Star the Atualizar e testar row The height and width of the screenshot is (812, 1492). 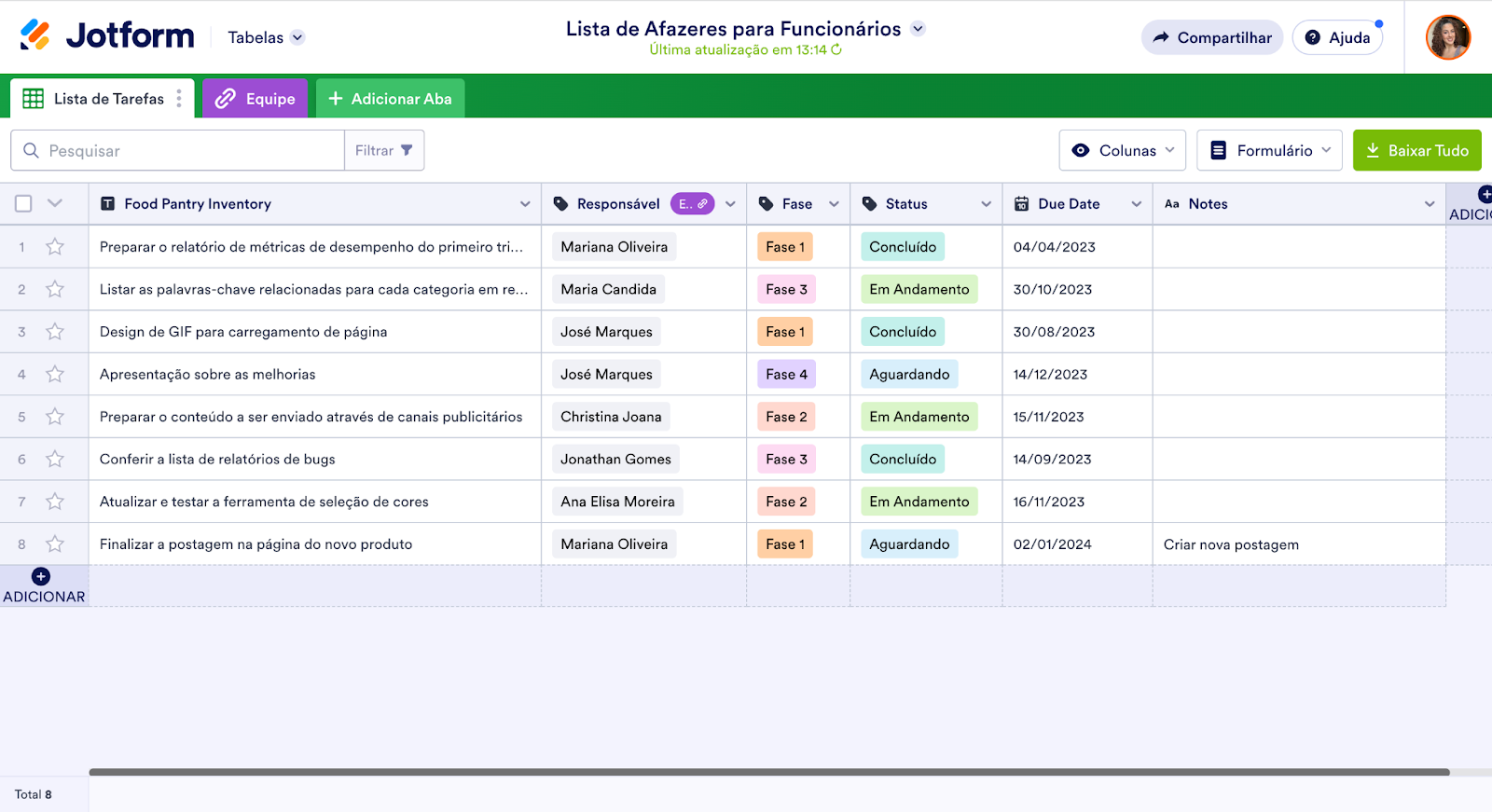[x=55, y=502]
